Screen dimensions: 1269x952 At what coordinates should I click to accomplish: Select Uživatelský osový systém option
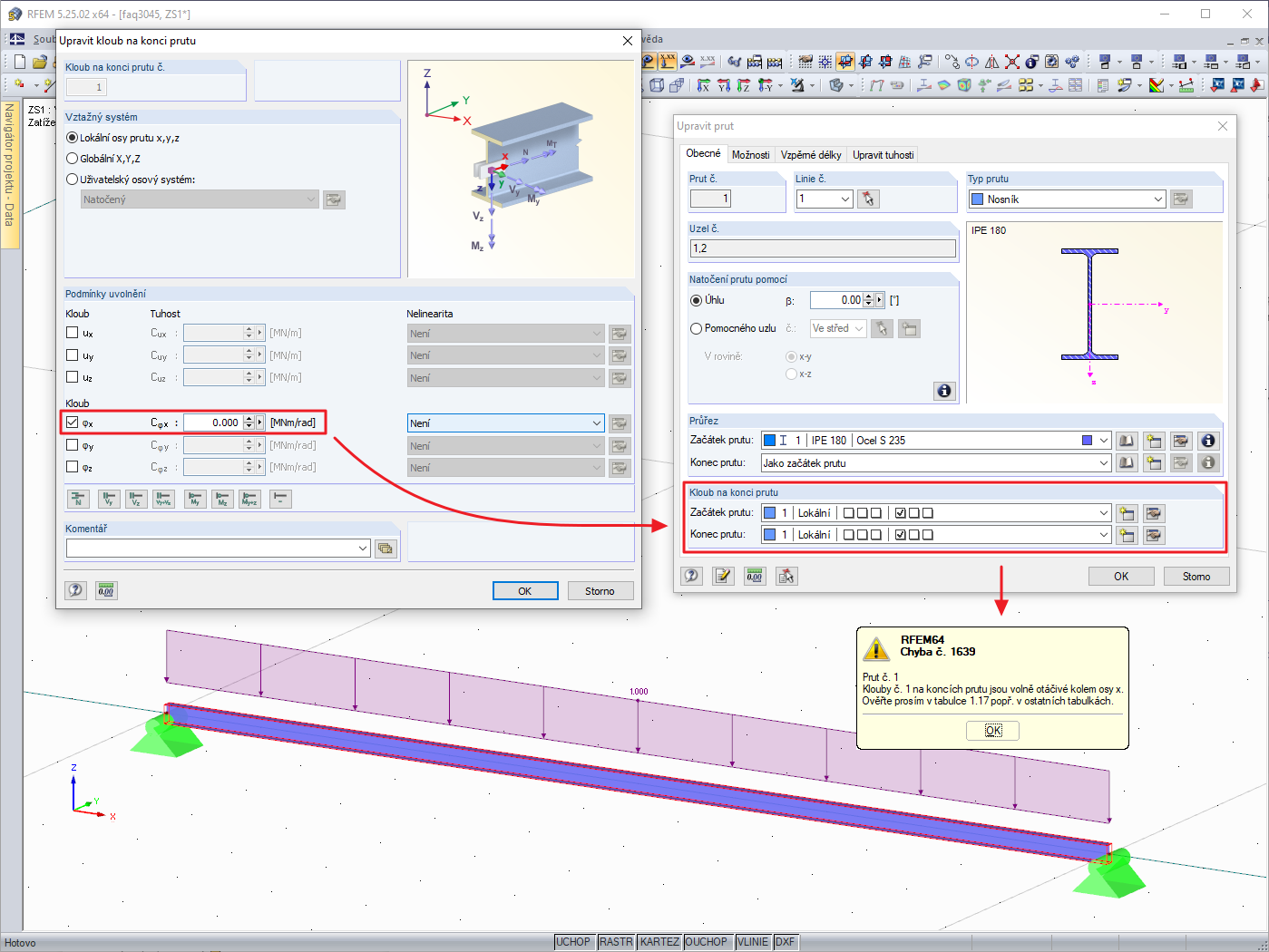click(73, 180)
